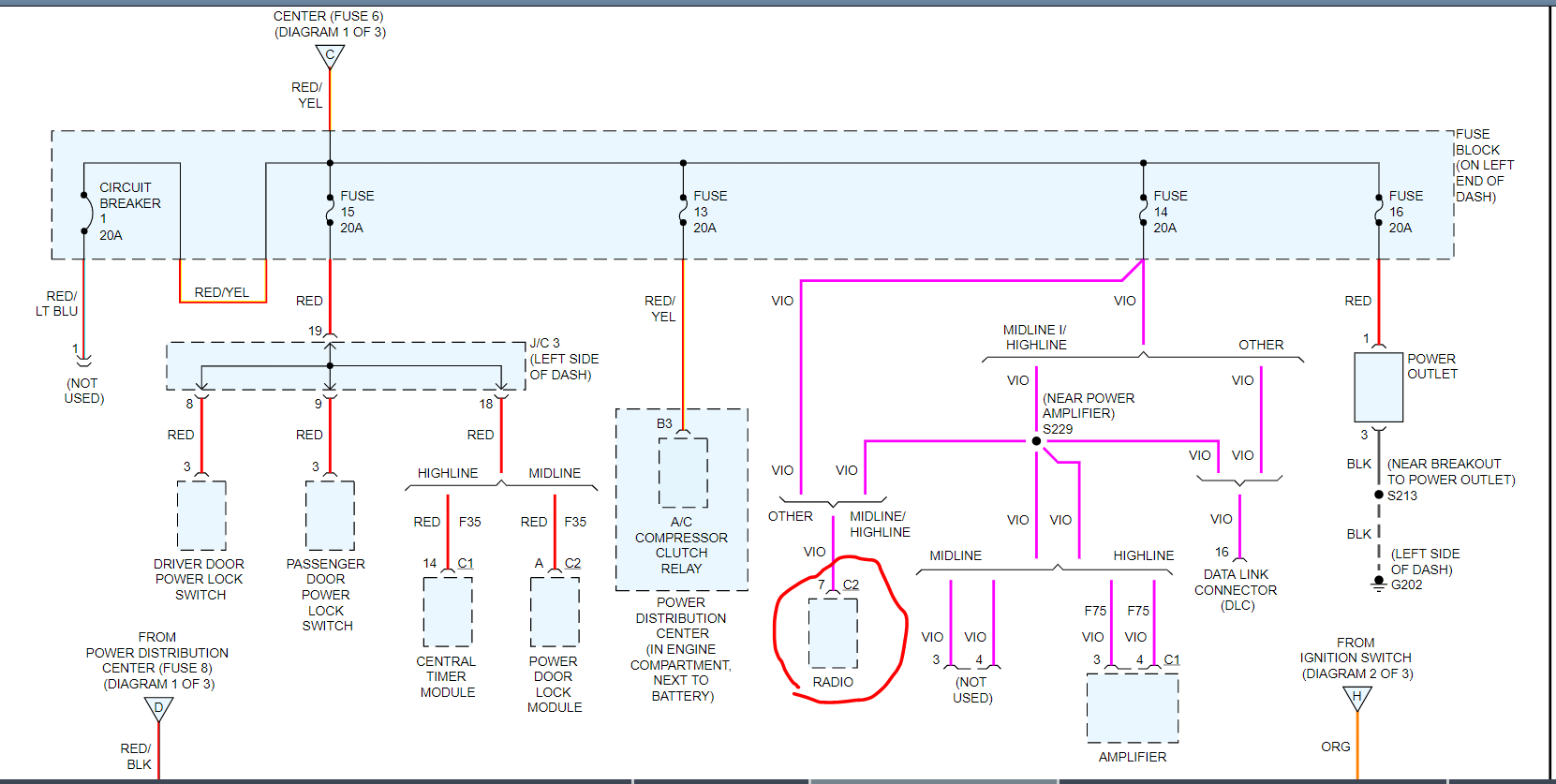Viewport: 1556px width, 784px height.
Task: Click the '(NEAR BREAKOUT TO POWER OUTLET)' note
Action: (1451, 471)
